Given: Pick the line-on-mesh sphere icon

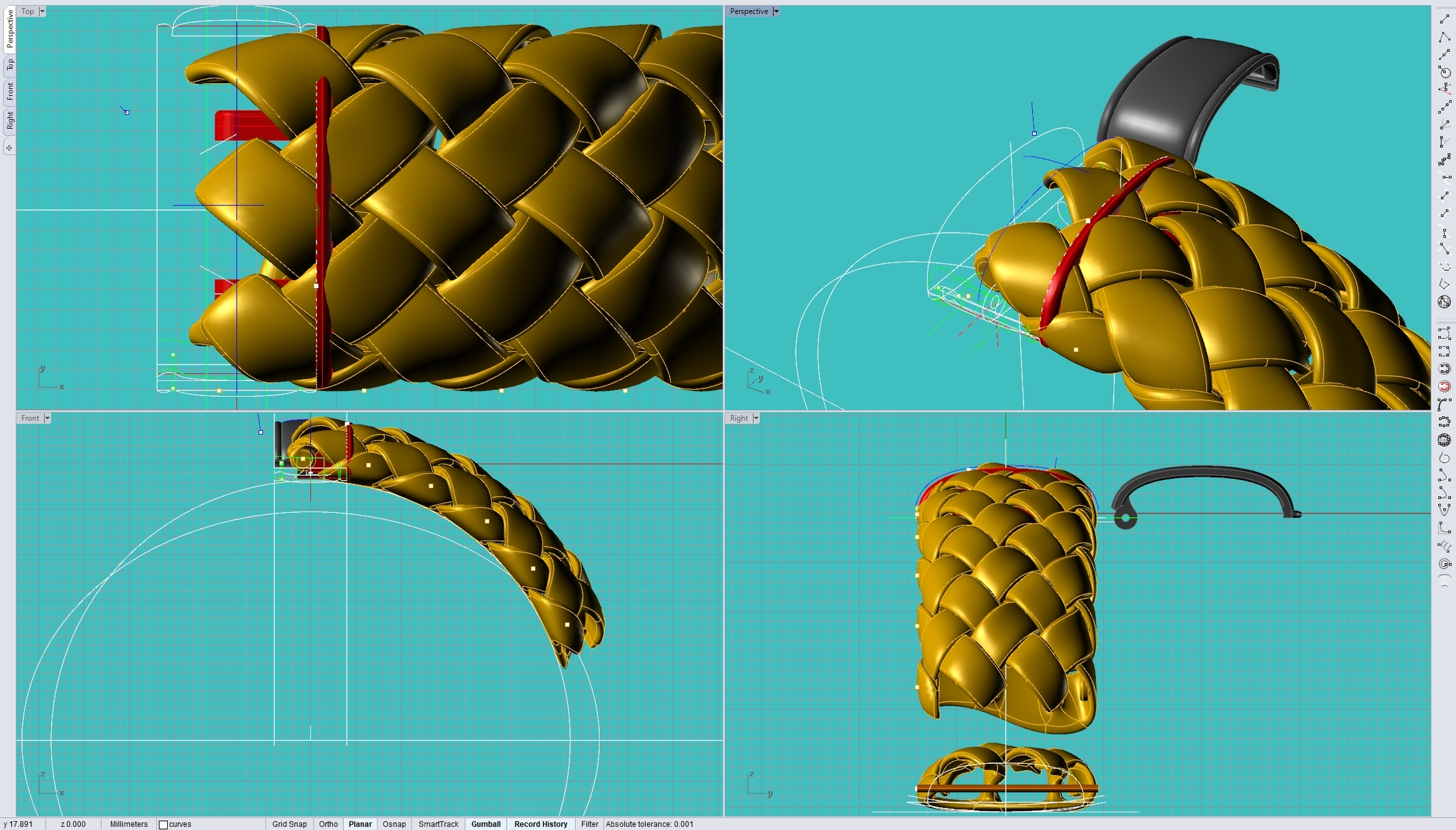Looking at the screenshot, I should [1444, 302].
